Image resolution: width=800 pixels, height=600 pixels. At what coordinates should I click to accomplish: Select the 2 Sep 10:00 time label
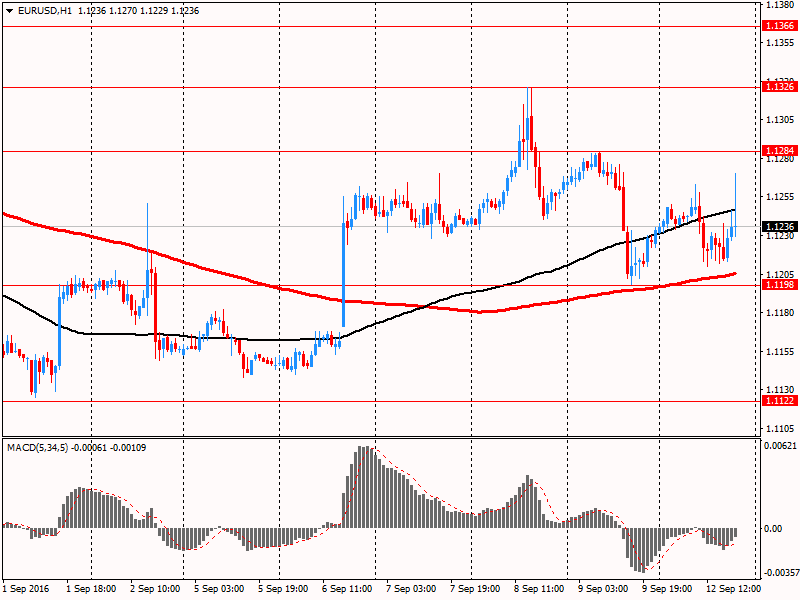click(x=155, y=590)
